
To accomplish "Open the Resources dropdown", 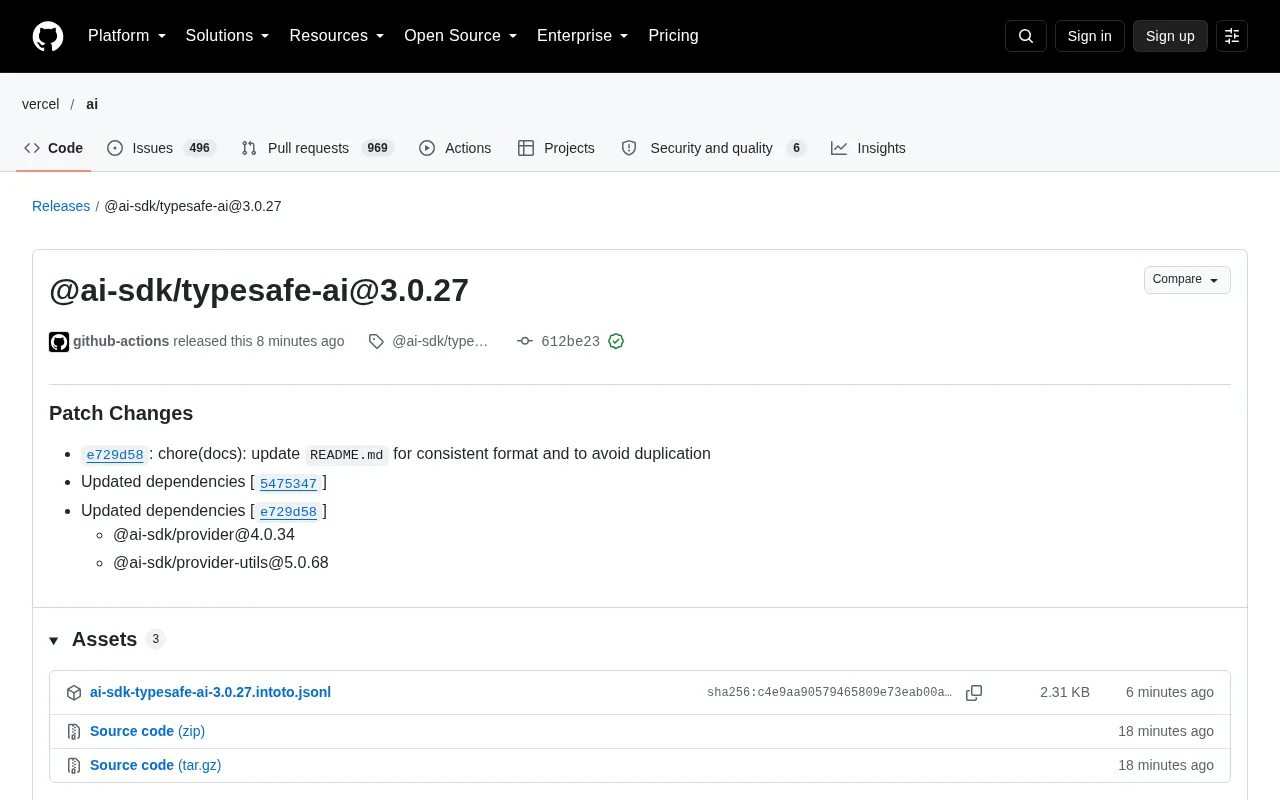I will (x=337, y=36).
